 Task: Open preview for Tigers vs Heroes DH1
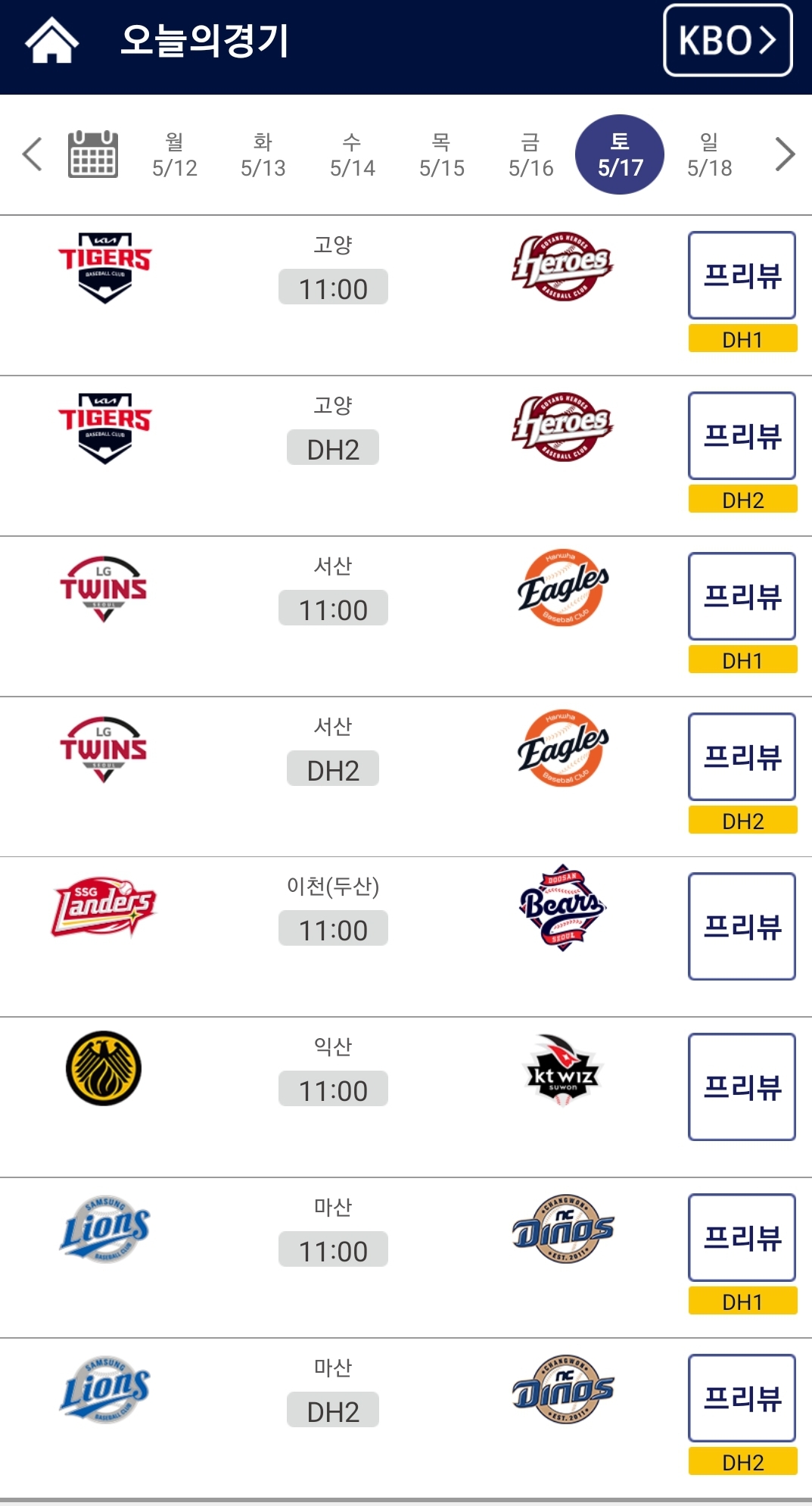coord(742,275)
